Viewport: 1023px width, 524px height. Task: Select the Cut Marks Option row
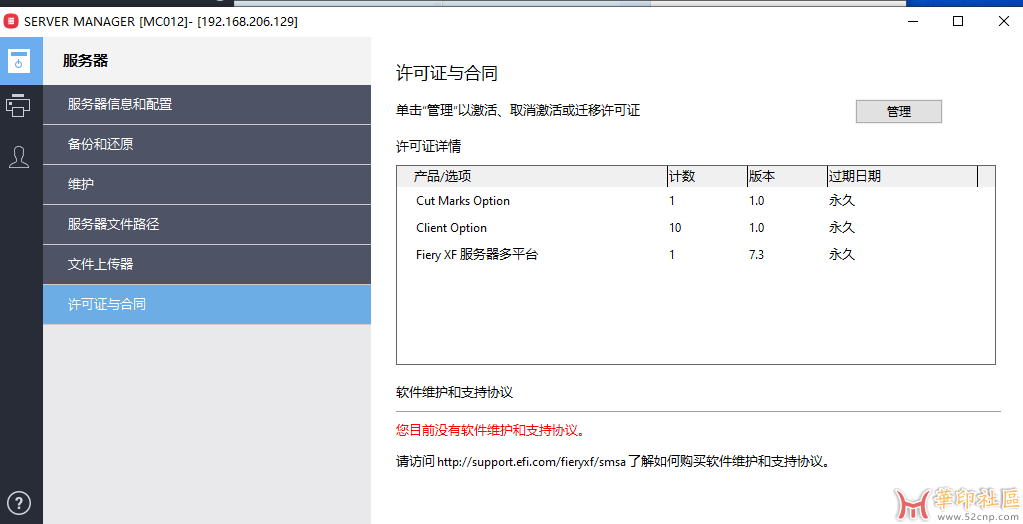point(695,201)
